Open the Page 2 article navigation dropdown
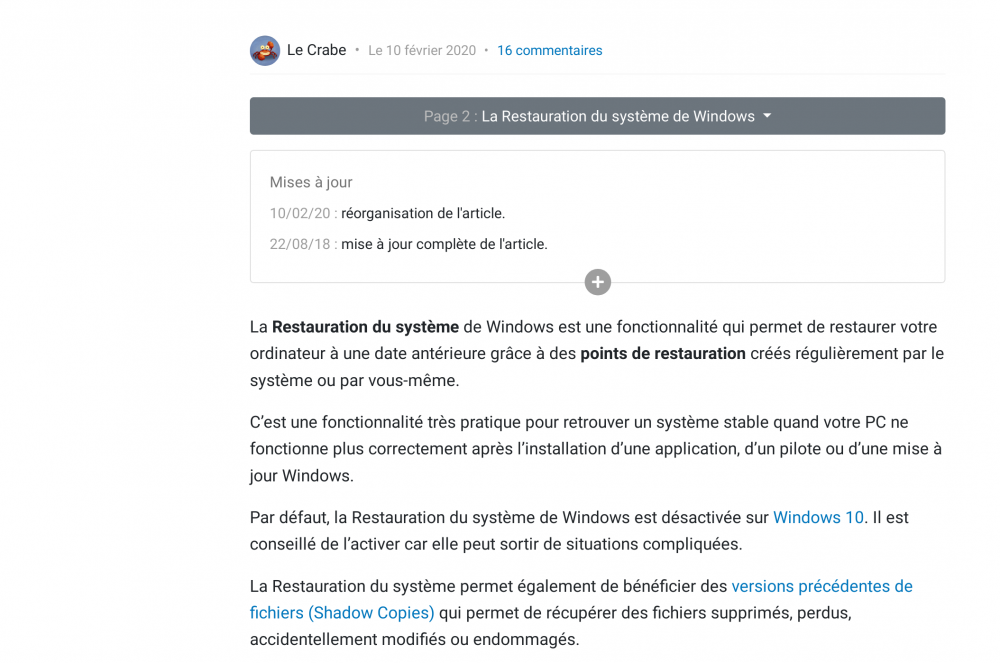The width and height of the screenshot is (1000, 663). pyautogui.click(x=597, y=116)
